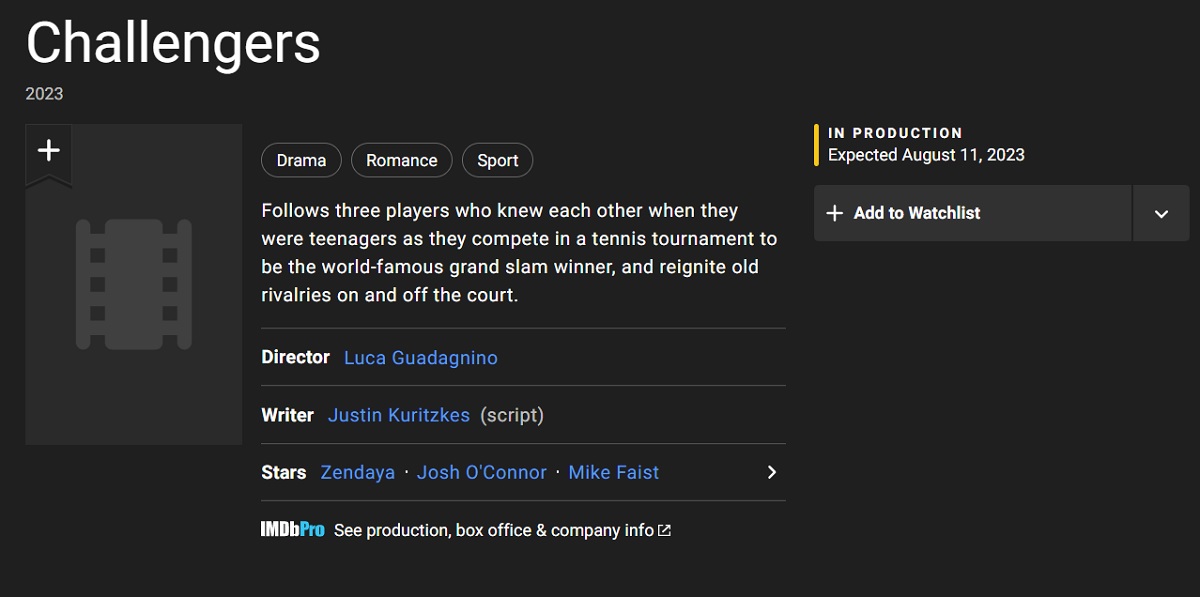Screen dimensions: 1200x597
Task: Open writer Justin Kuritzkes's page
Action: point(399,415)
